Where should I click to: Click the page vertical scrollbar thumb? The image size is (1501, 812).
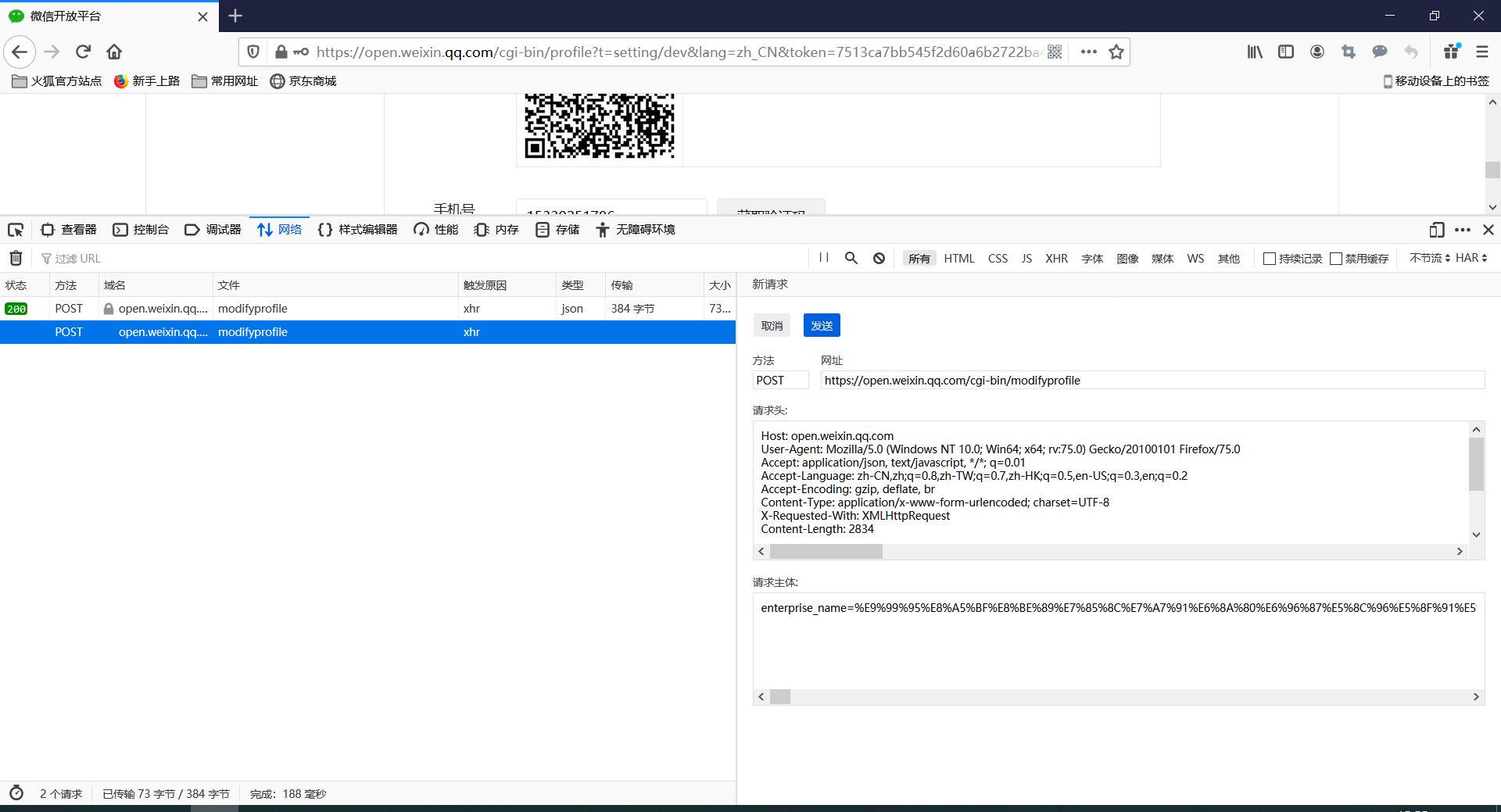(x=1492, y=170)
